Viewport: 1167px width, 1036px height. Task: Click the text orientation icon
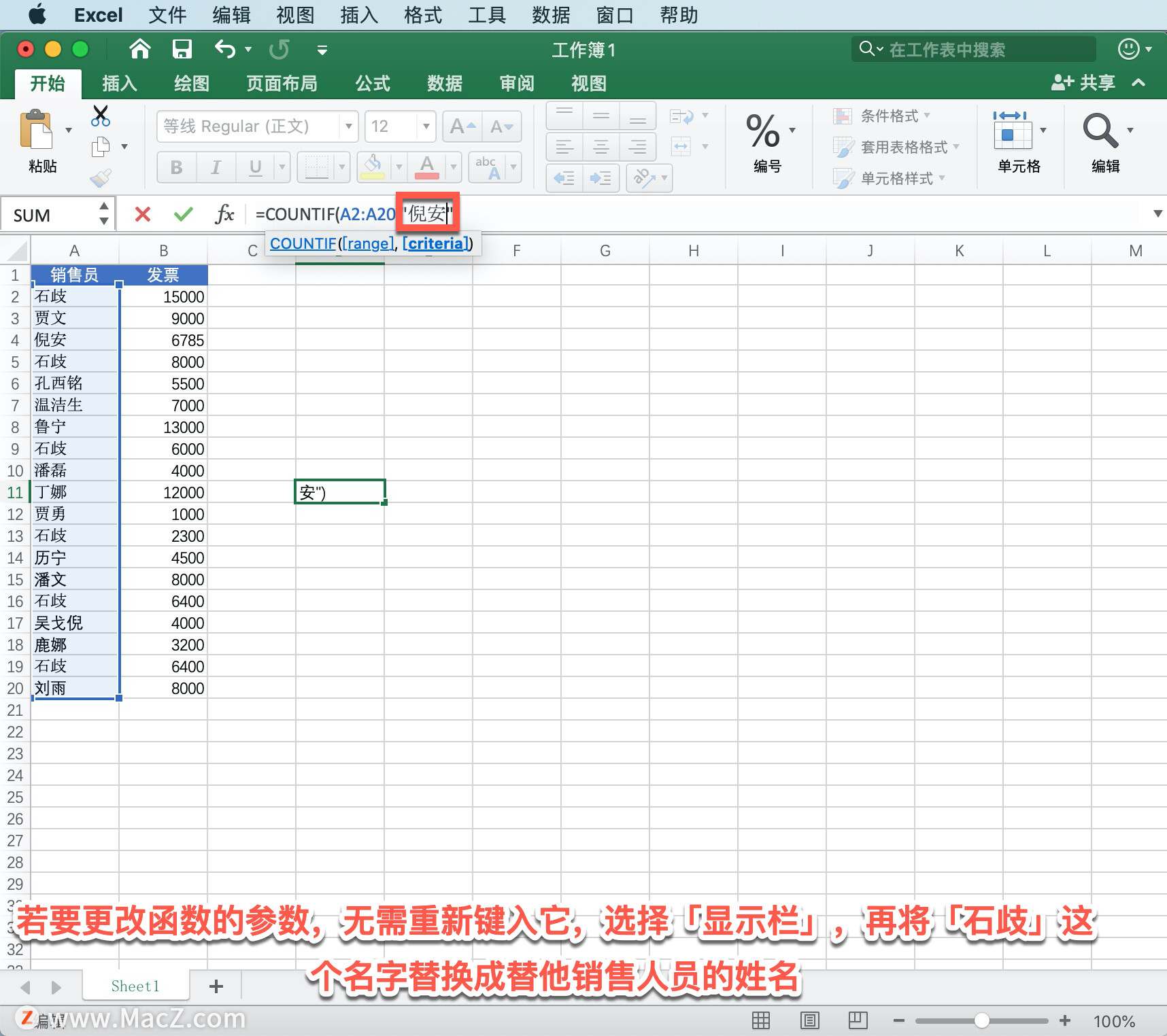[x=643, y=178]
